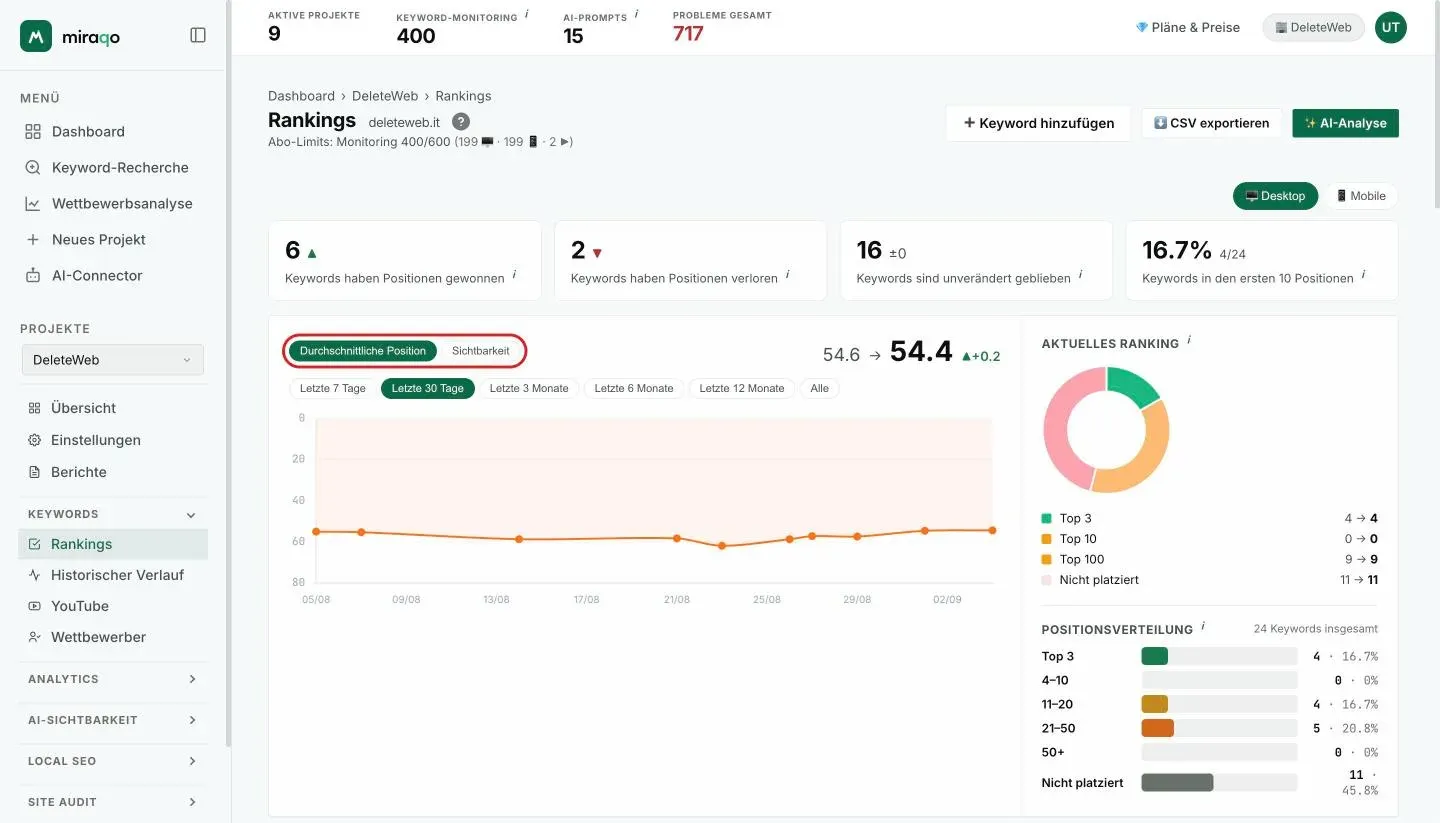Collapse sidebar with the panel toggle icon
The image size is (1440, 823).
pyautogui.click(x=198, y=35)
